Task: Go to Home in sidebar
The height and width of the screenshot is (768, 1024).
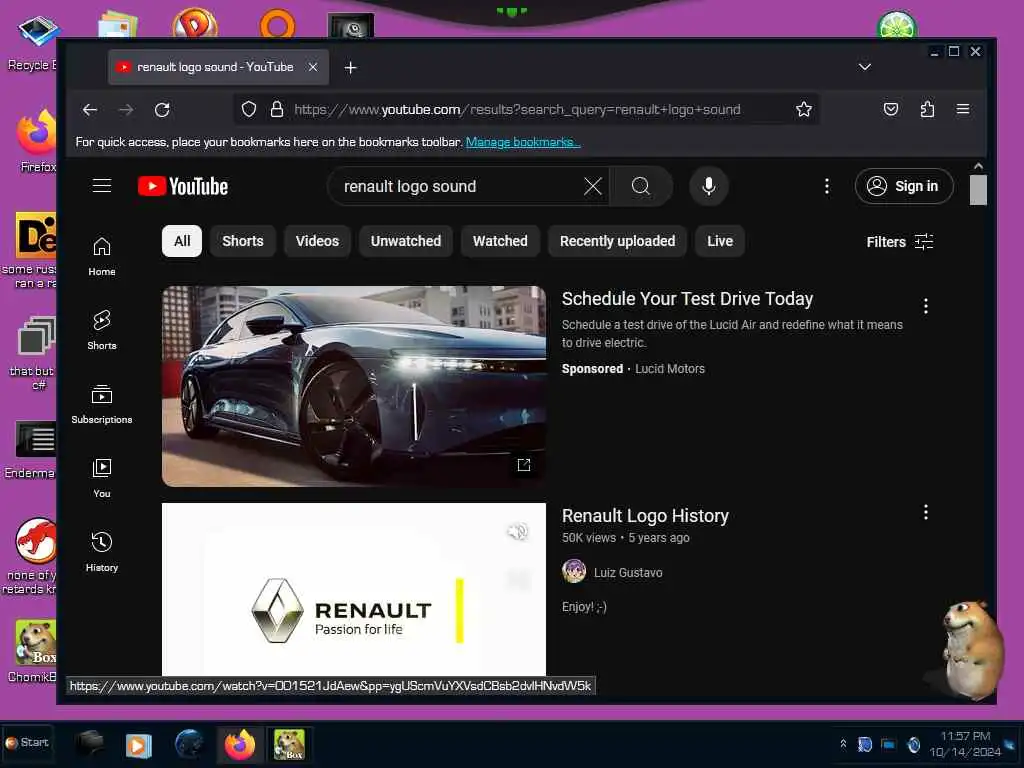Action: tap(102, 257)
